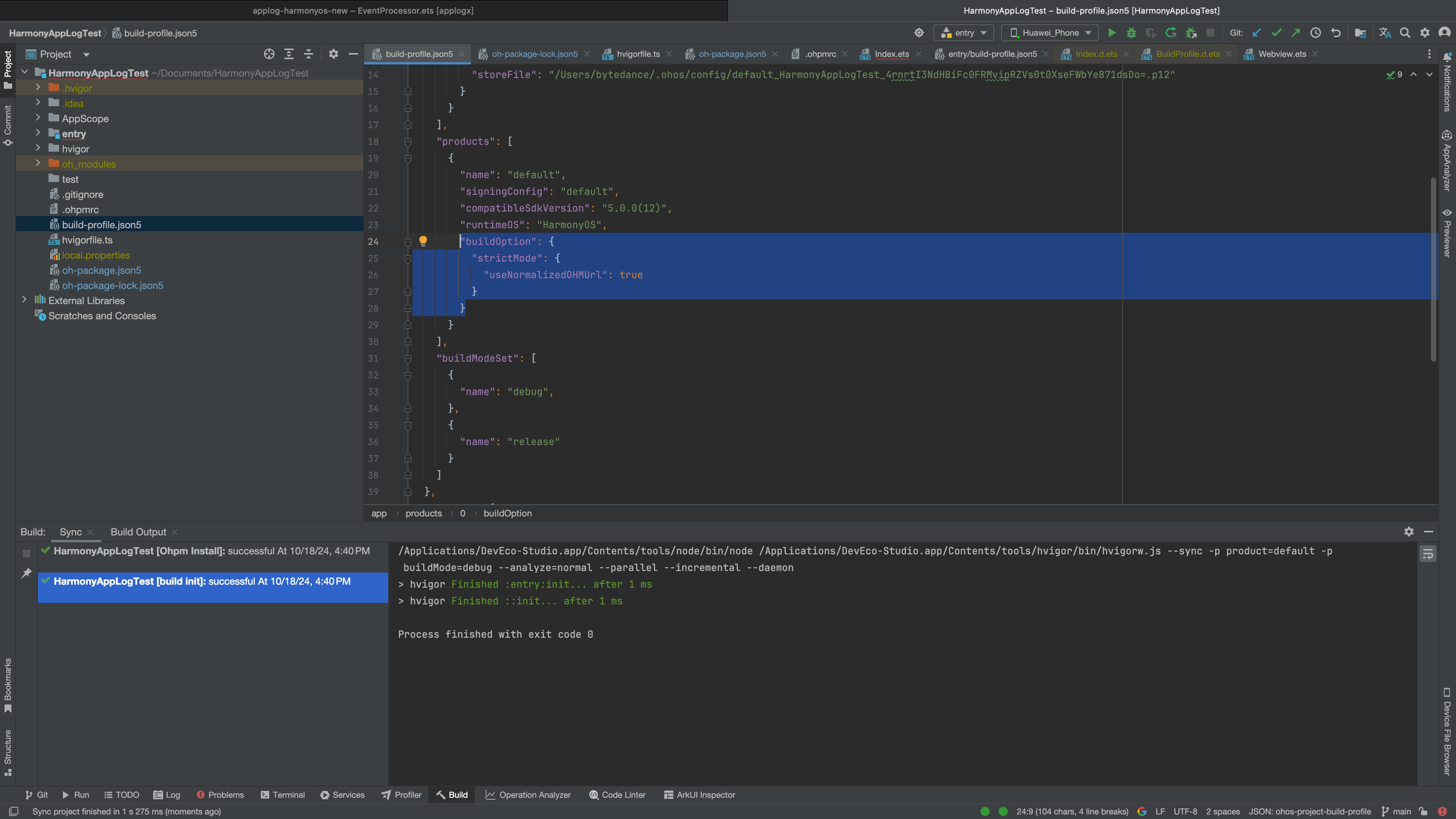This screenshot has height=819, width=1456.
Task: Jump to next highlighted problem arrow
Action: (x=1429, y=75)
